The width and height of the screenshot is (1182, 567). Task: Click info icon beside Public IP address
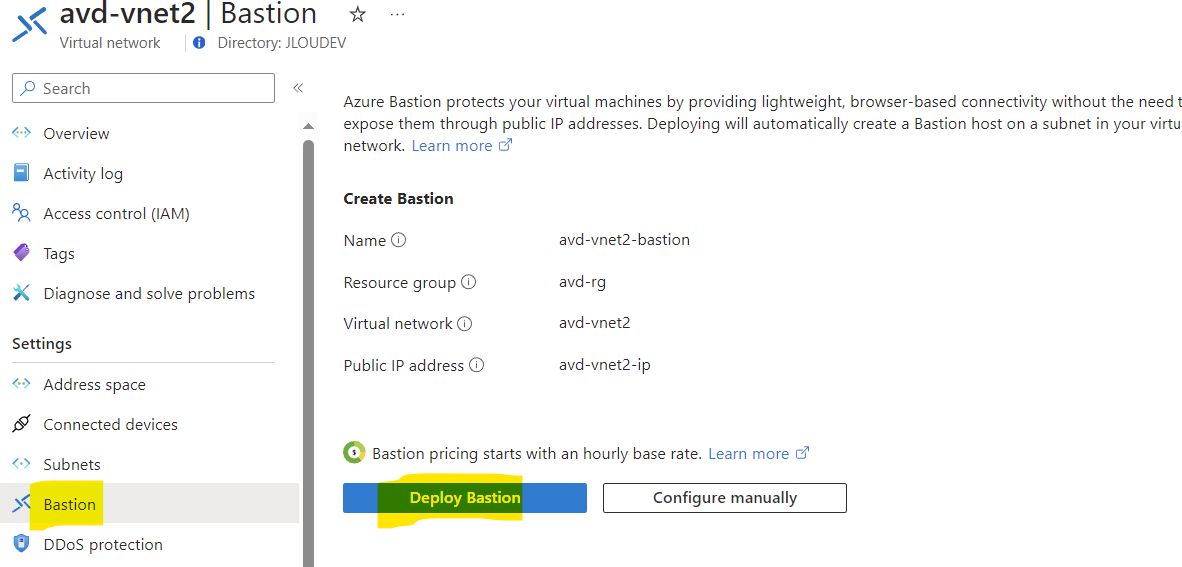click(476, 365)
